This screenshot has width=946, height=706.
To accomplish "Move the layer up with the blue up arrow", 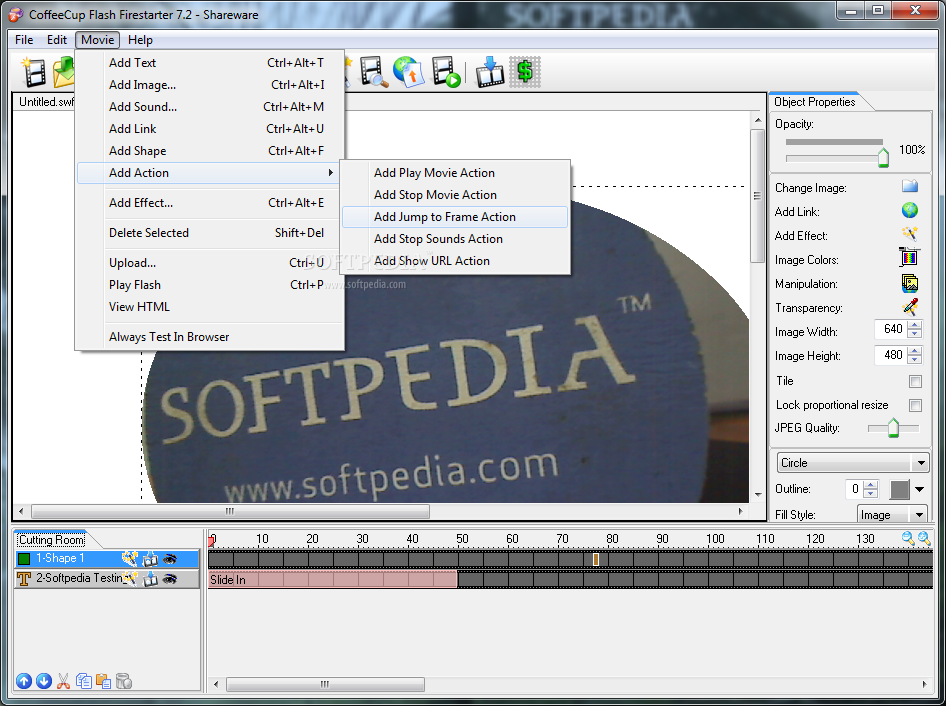I will point(24,681).
